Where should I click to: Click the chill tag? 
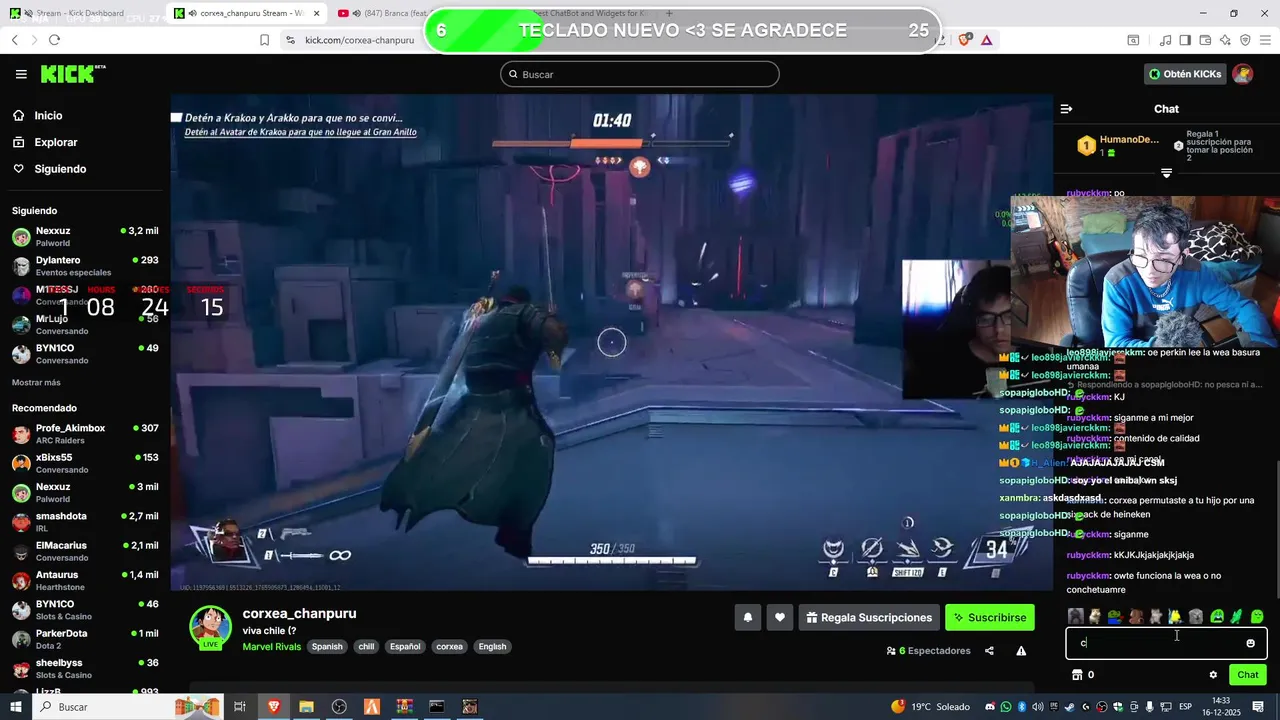click(366, 647)
